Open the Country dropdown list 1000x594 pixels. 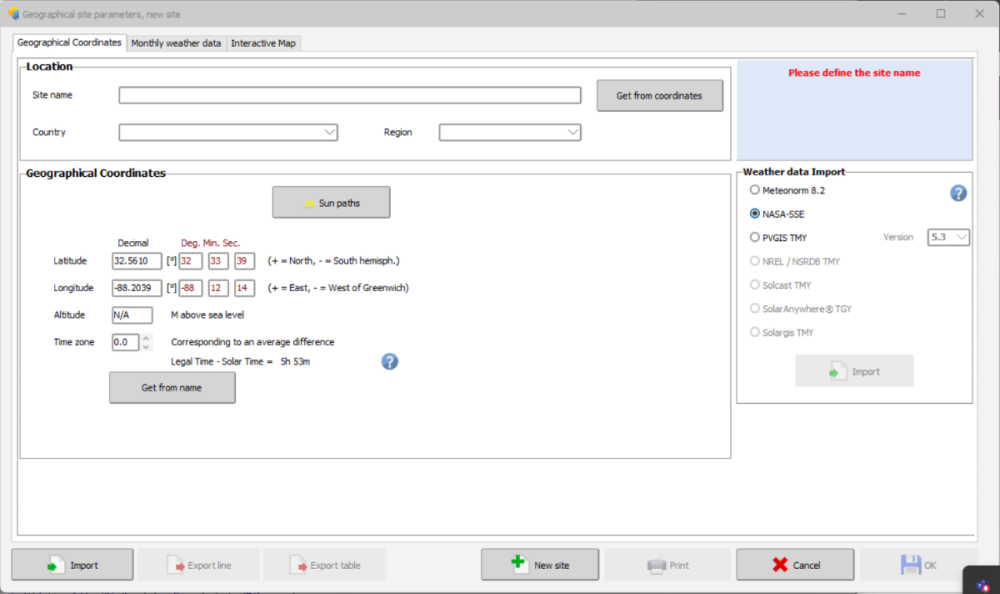coord(228,132)
